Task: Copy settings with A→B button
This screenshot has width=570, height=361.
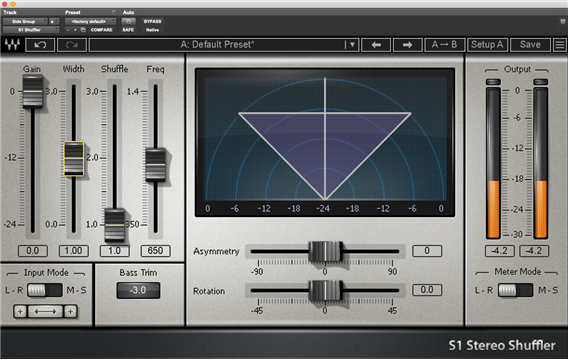Action: (444, 45)
